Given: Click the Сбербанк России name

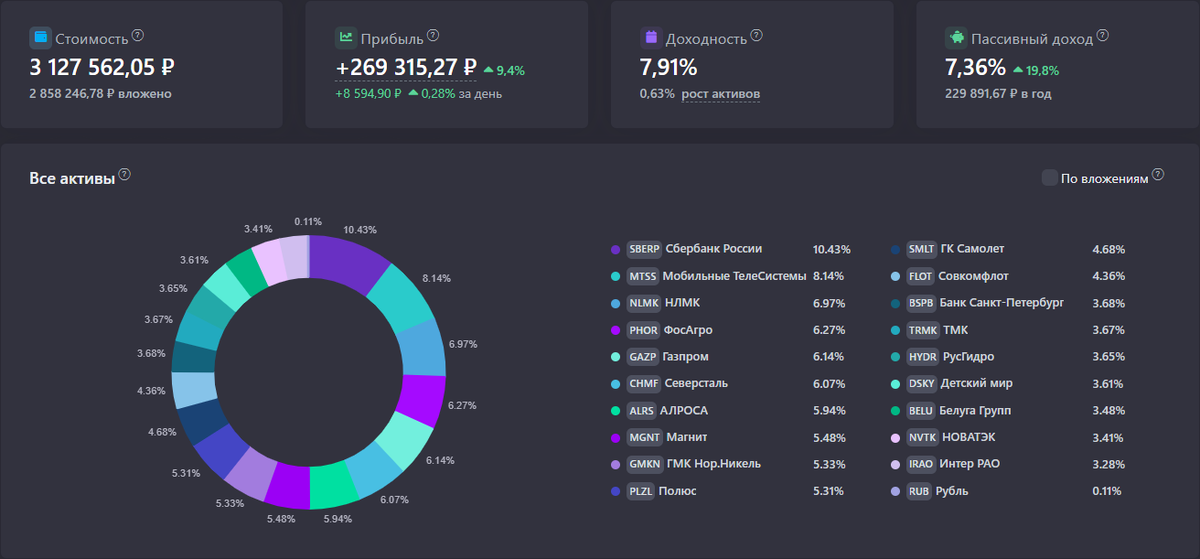Looking at the screenshot, I should [x=713, y=249].
